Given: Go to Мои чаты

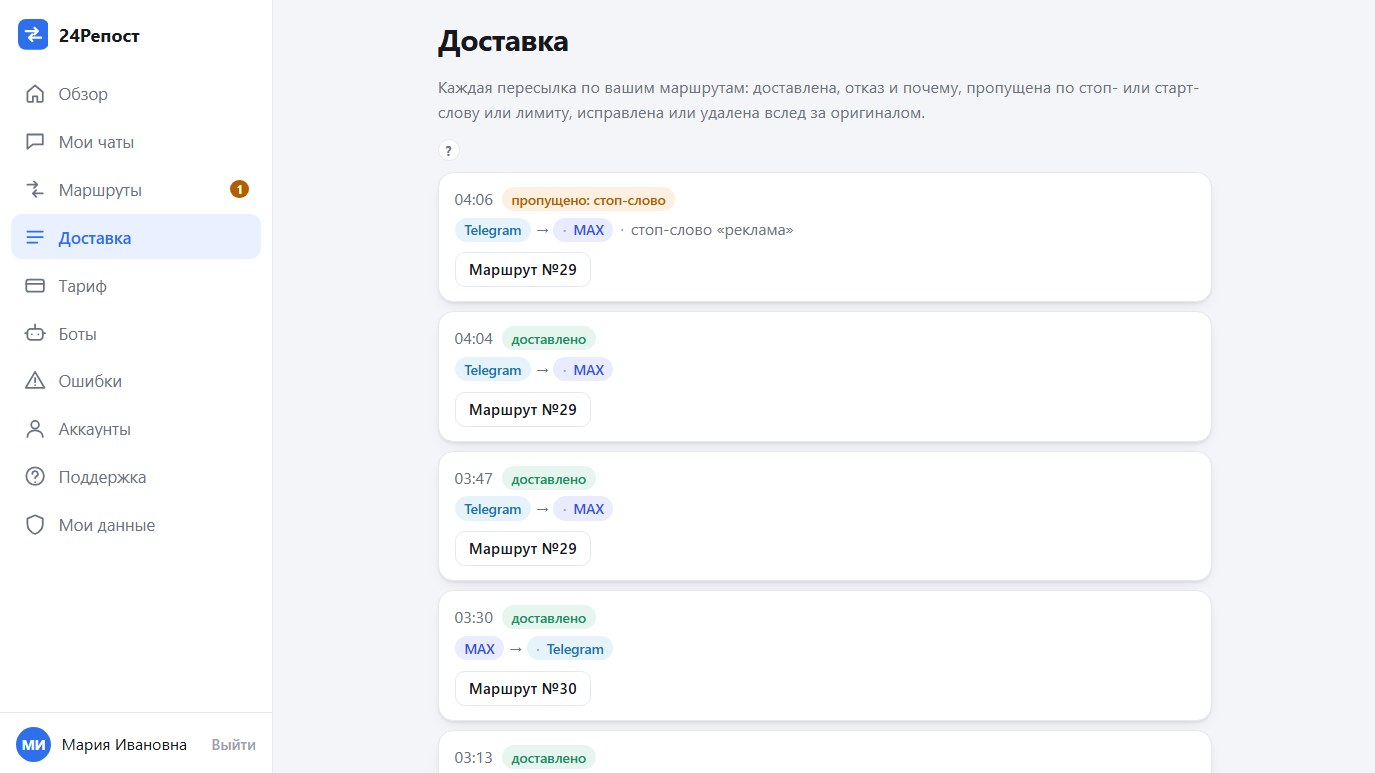Looking at the screenshot, I should coord(136,142).
